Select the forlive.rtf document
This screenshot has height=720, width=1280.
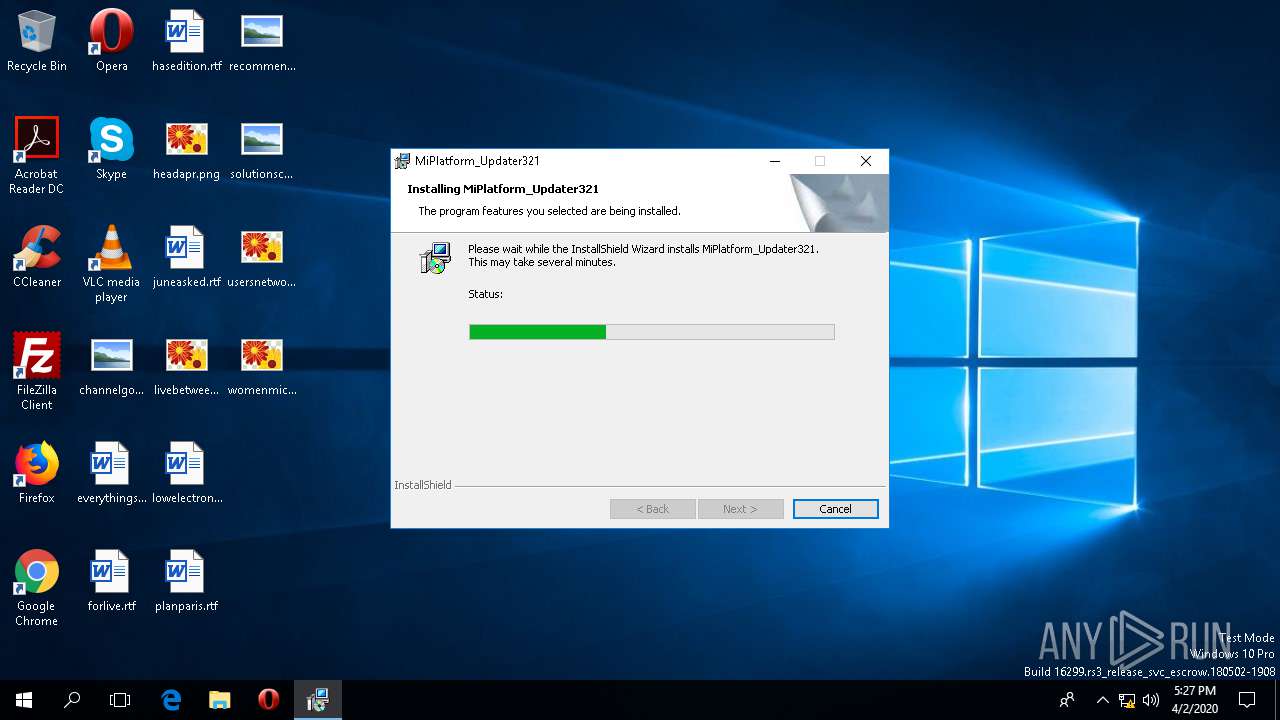(111, 581)
